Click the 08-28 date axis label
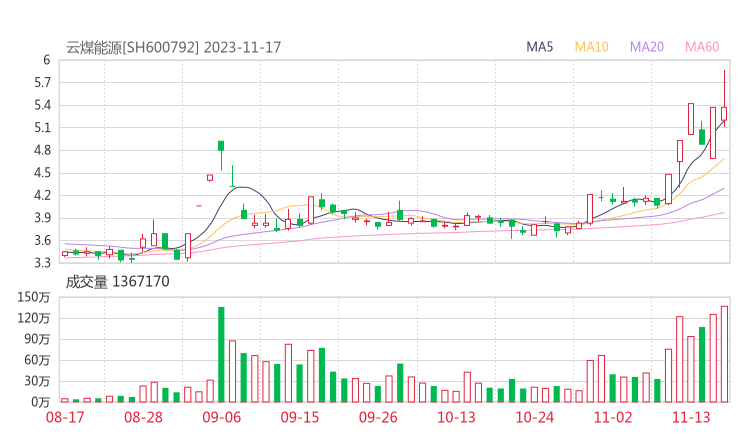The width and height of the screenshot is (740, 440). (x=143, y=417)
